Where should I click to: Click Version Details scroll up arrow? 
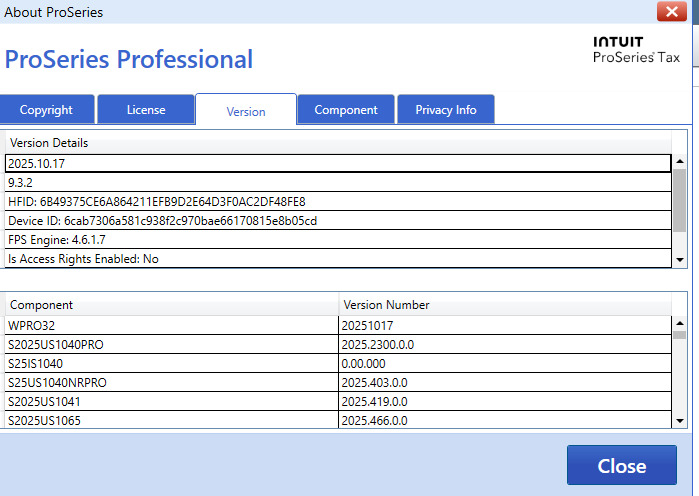coord(680,161)
